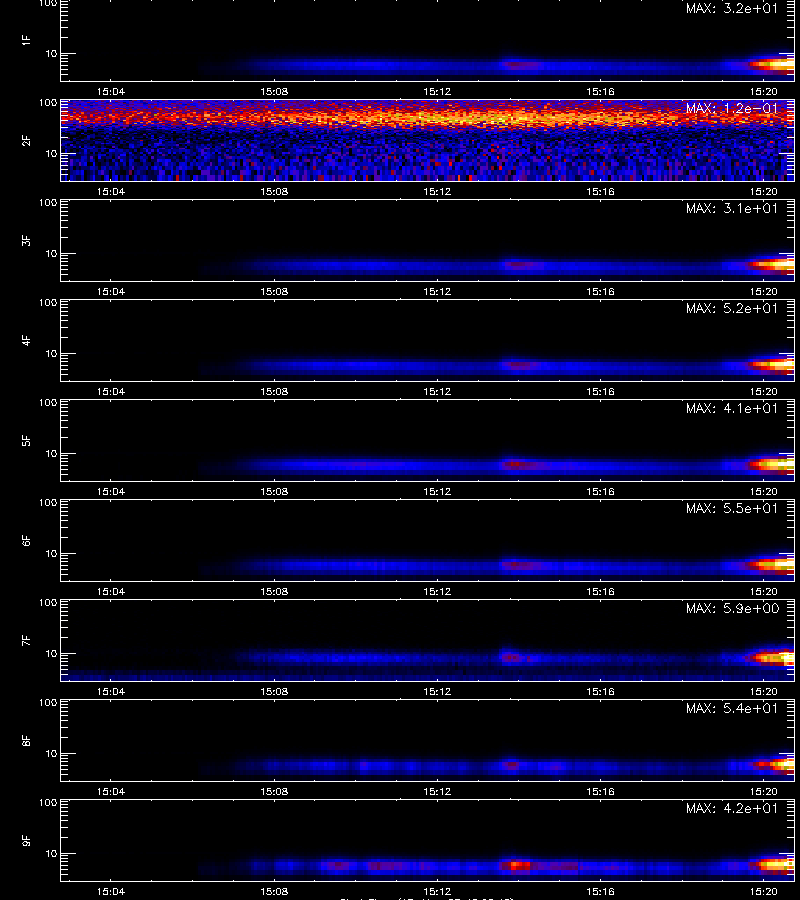The width and height of the screenshot is (800, 900).
Task: Click "15:12" tick label under the 3F panel
Action: [x=437, y=291]
